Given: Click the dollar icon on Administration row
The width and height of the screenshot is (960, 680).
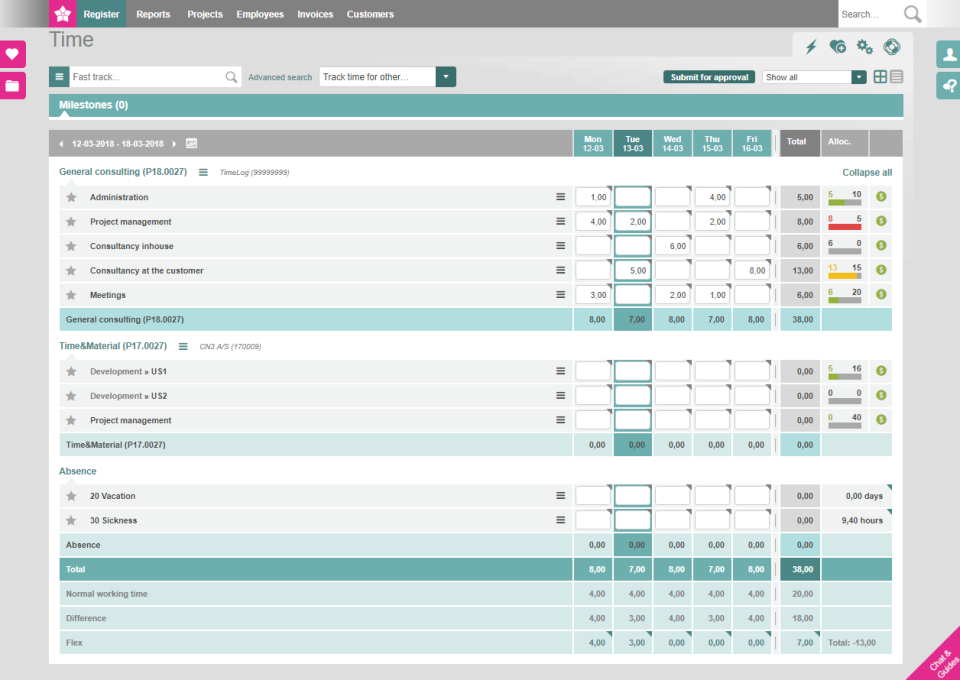Looking at the screenshot, I should [x=881, y=197].
